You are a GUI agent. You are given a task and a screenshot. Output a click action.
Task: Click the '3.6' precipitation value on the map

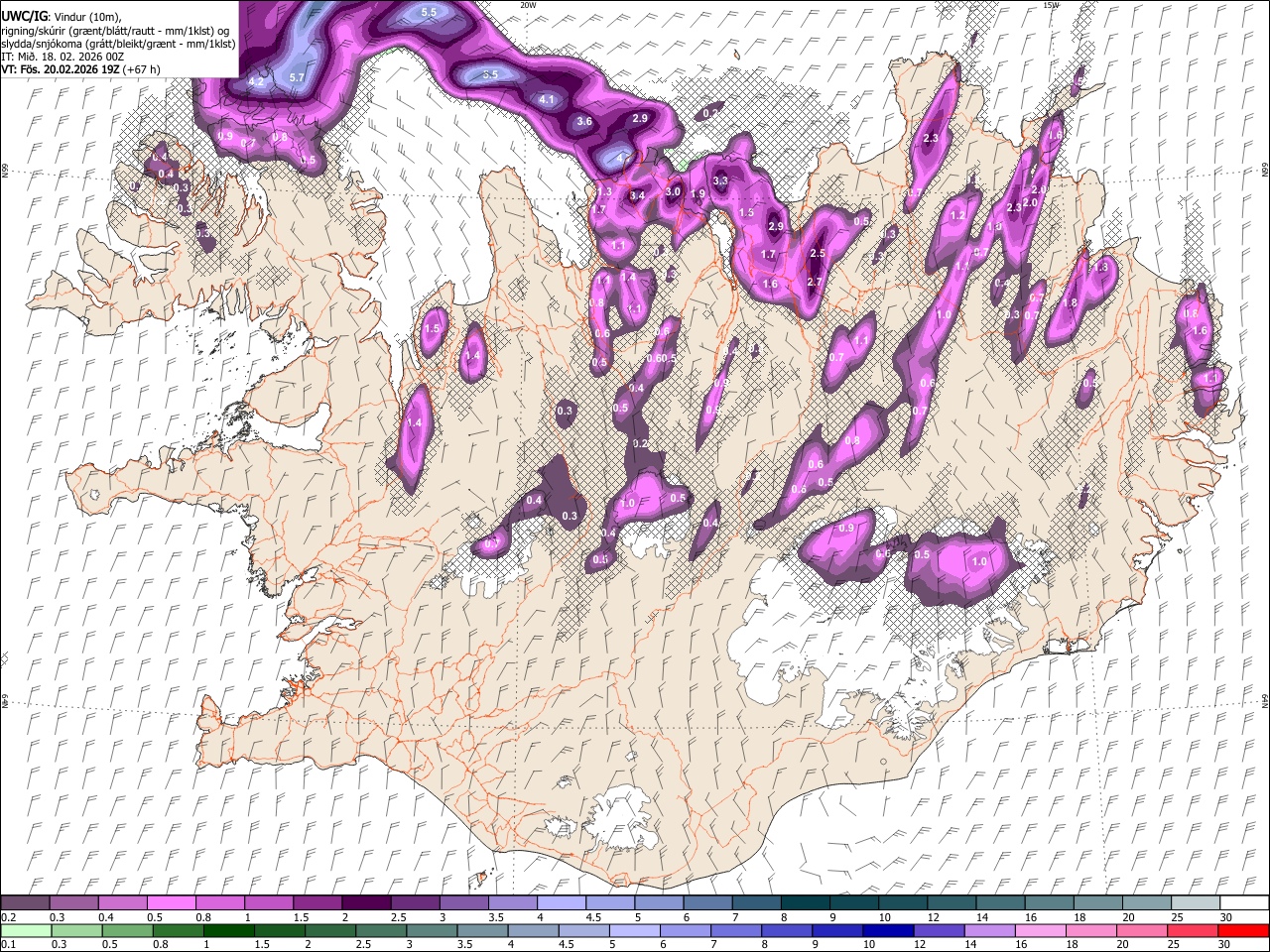584,121
